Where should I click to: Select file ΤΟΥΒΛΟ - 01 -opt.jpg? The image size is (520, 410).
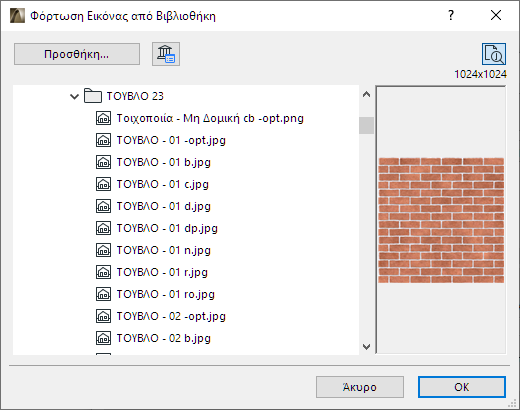pyautogui.click(x=171, y=140)
